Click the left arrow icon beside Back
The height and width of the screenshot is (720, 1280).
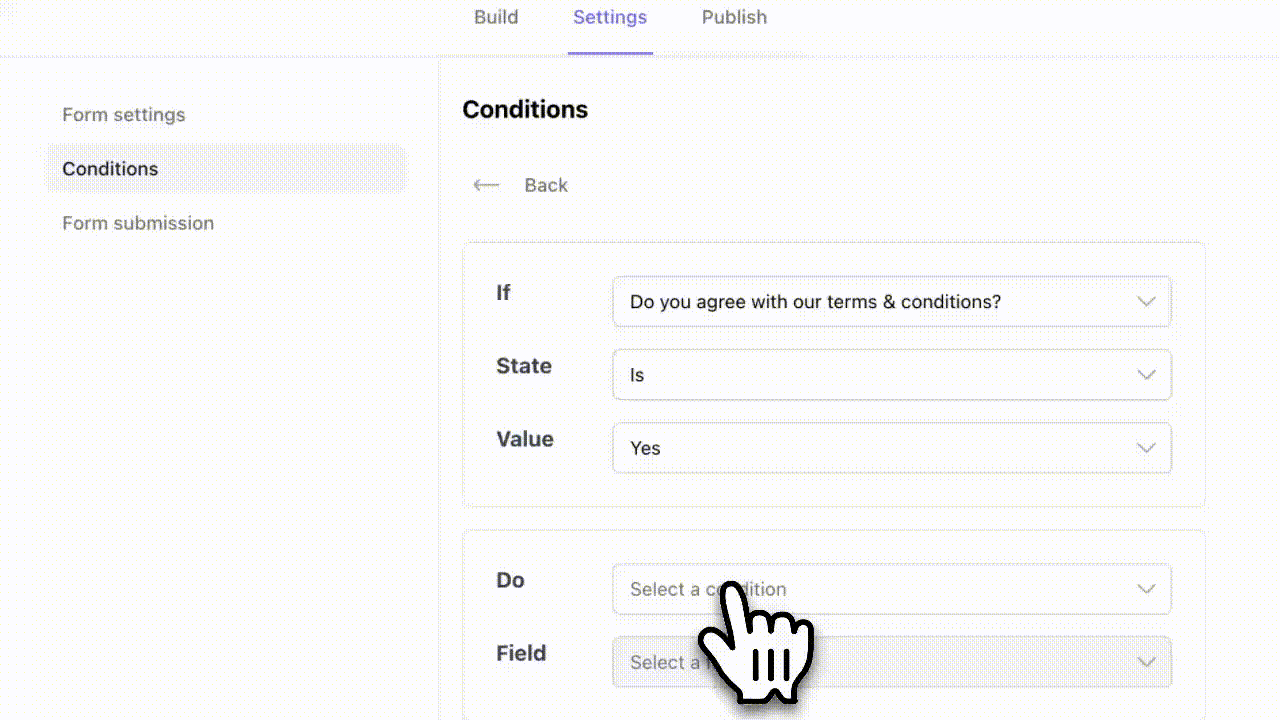[x=486, y=185]
